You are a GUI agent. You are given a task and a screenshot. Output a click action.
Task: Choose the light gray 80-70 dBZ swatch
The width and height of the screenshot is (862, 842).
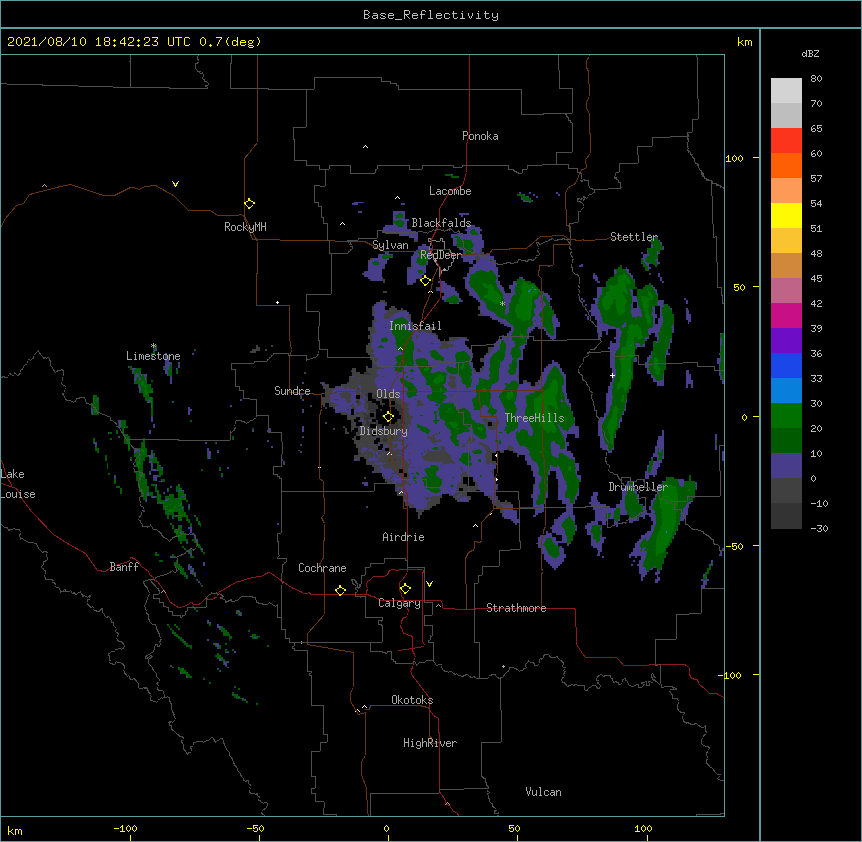click(786, 91)
